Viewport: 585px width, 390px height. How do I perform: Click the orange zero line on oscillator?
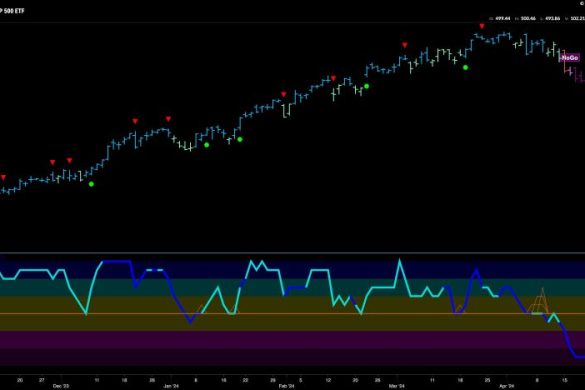(292, 313)
